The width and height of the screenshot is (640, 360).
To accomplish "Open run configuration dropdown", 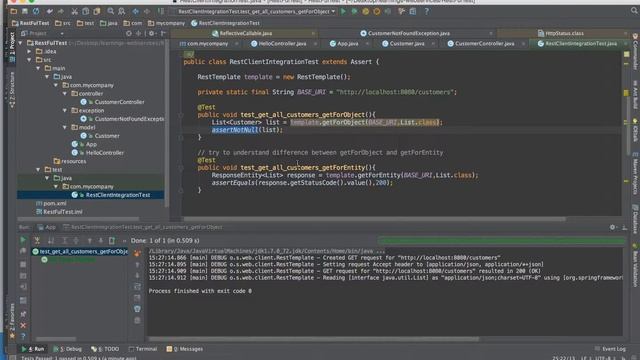I will pos(257,11).
